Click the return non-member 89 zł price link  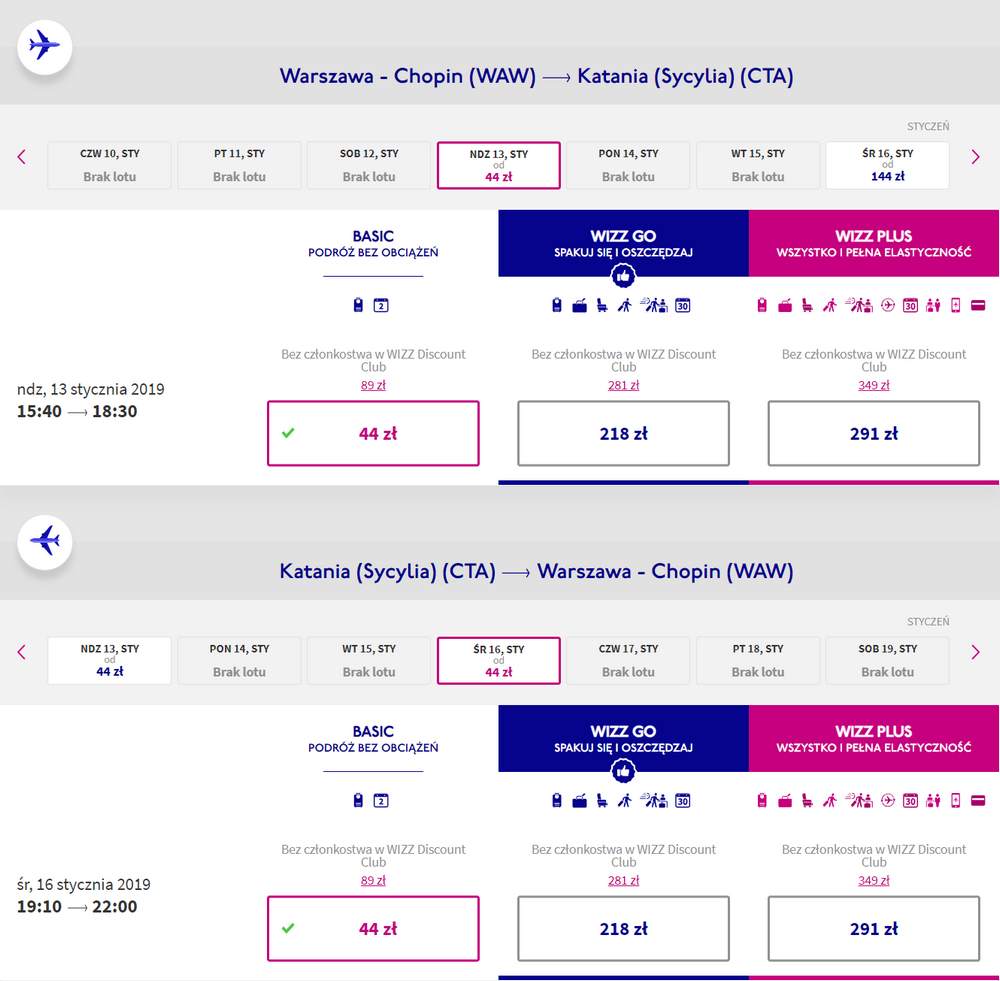point(373,880)
